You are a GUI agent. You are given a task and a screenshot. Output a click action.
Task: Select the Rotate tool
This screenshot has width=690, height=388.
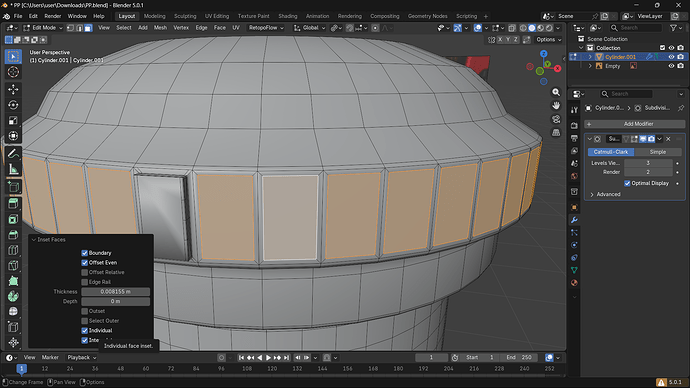[x=13, y=105]
